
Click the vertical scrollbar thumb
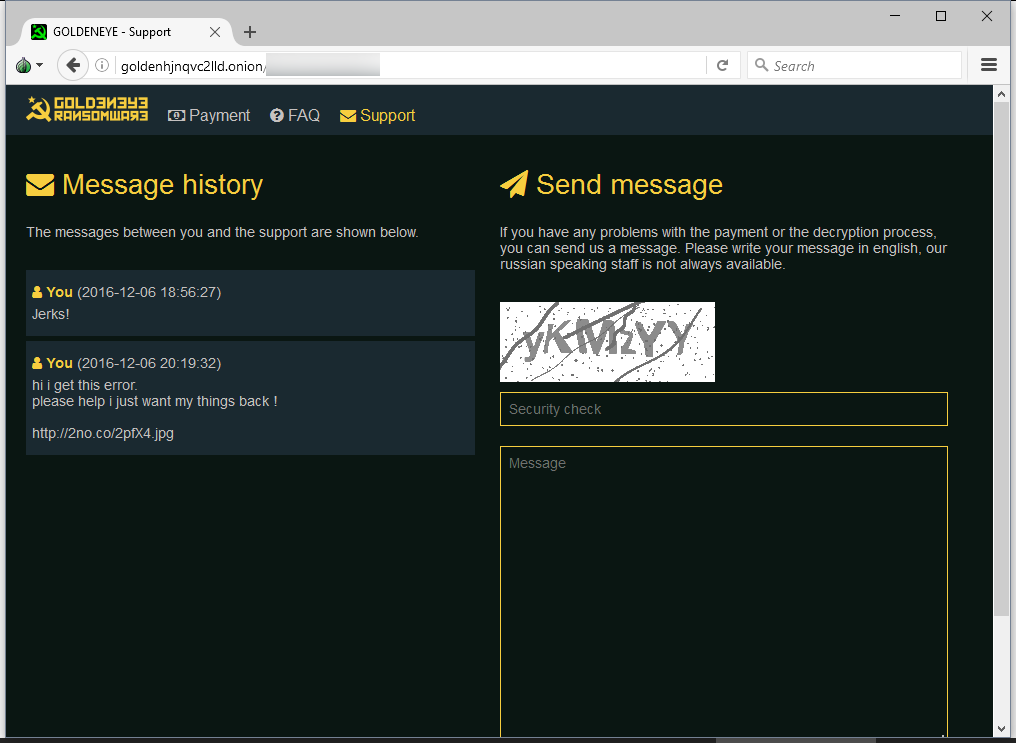coord(1001,360)
